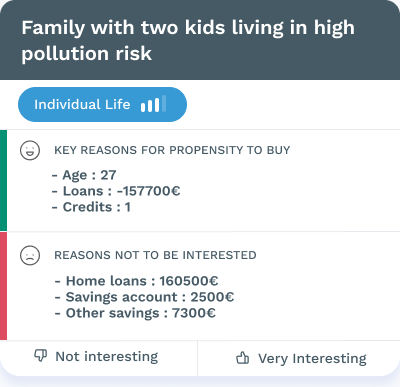The height and width of the screenshot is (387, 400).
Task: Click the thumbs-down icon
Action: (41, 356)
